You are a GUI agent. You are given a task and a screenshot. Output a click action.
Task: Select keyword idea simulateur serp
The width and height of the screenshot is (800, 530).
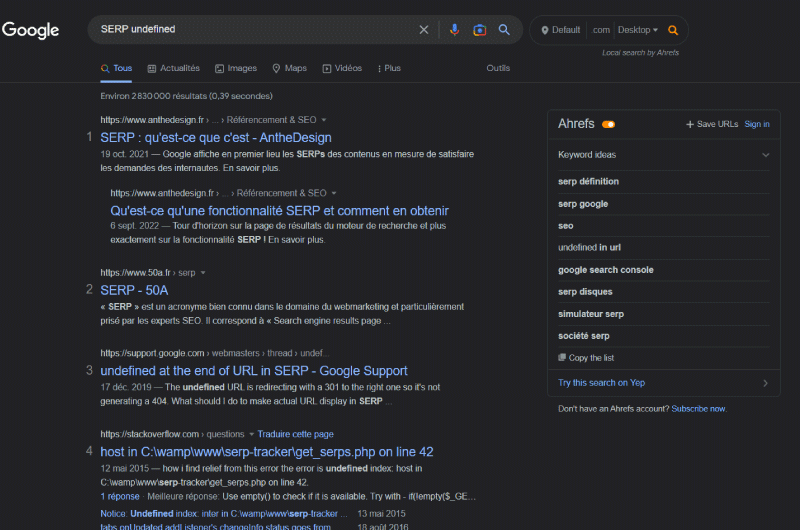point(591,314)
